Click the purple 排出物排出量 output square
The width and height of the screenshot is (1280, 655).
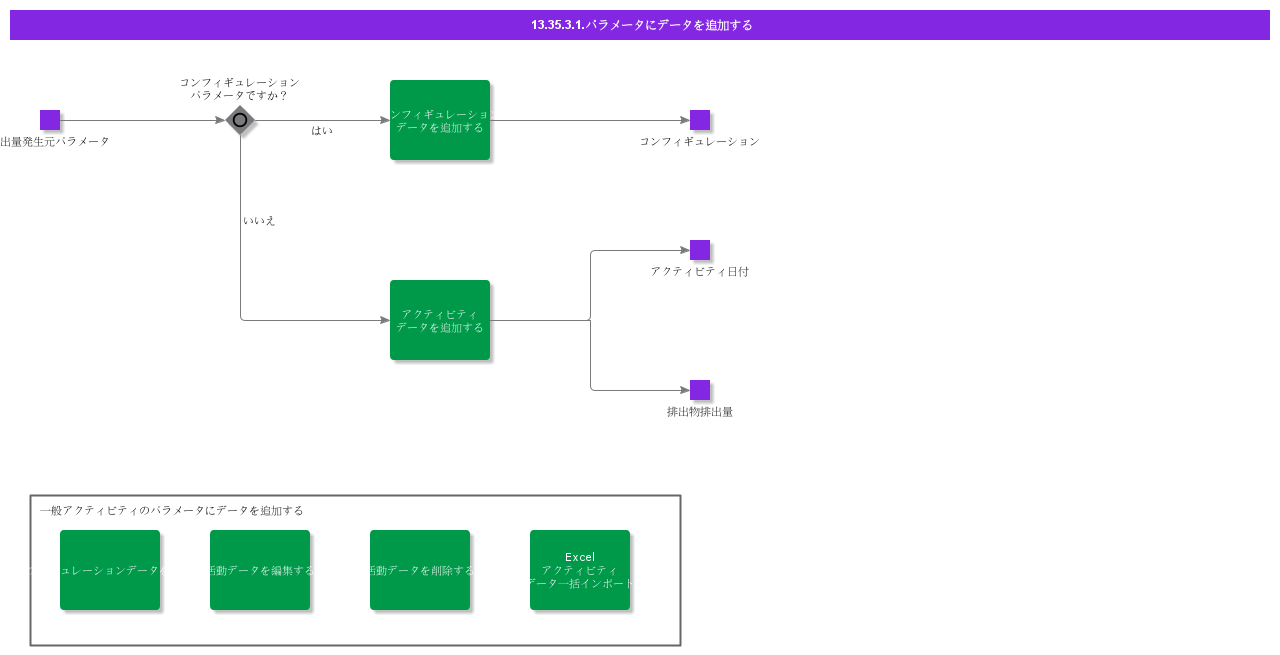click(x=700, y=390)
